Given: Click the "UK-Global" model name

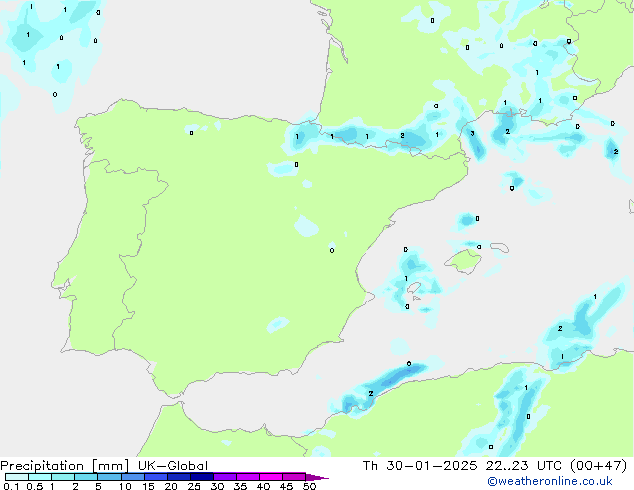Looking at the screenshot, I should click(173, 466).
